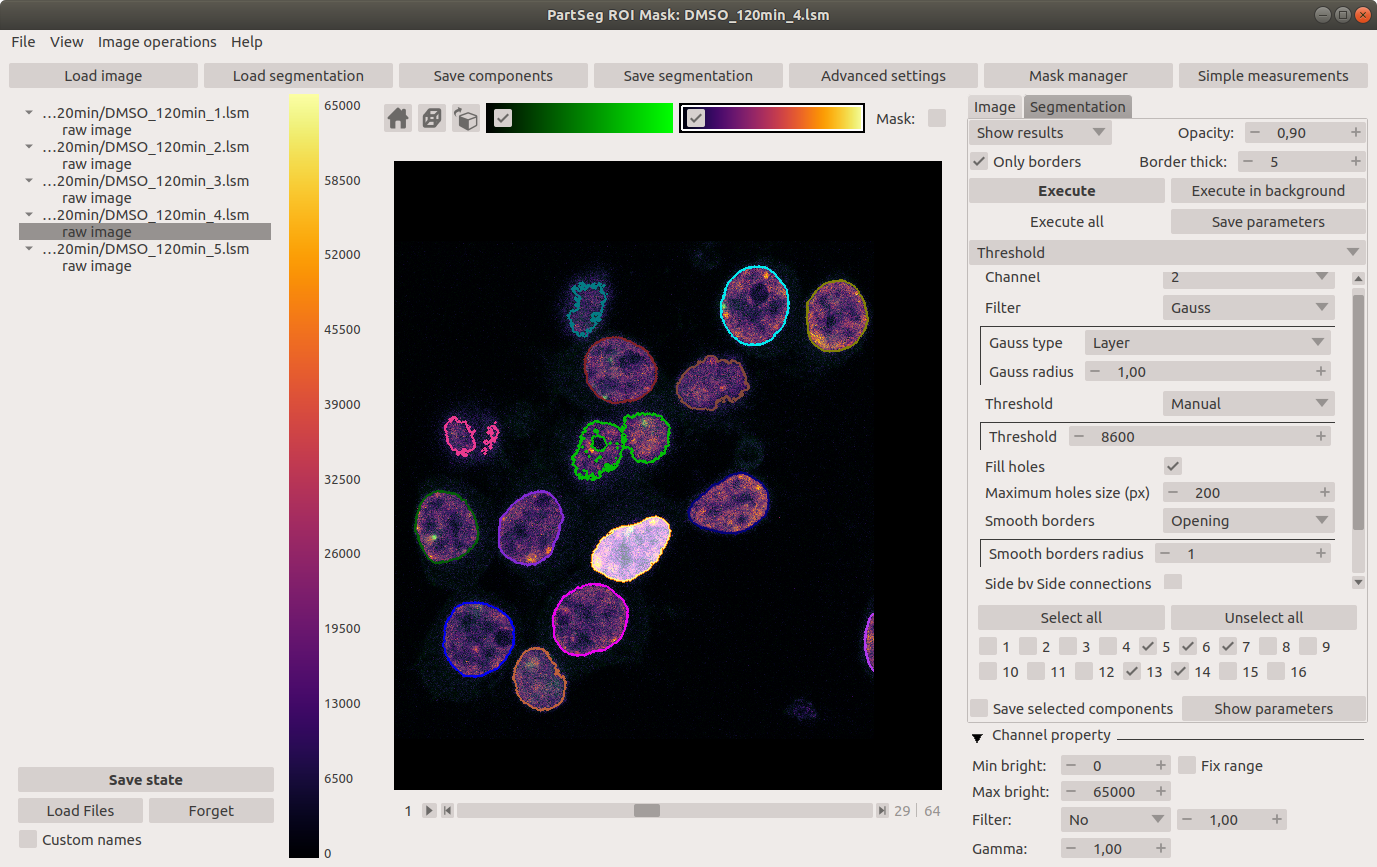Open the Help menu
Image resolution: width=1377 pixels, height=867 pixels.
(x=247, y=42)
